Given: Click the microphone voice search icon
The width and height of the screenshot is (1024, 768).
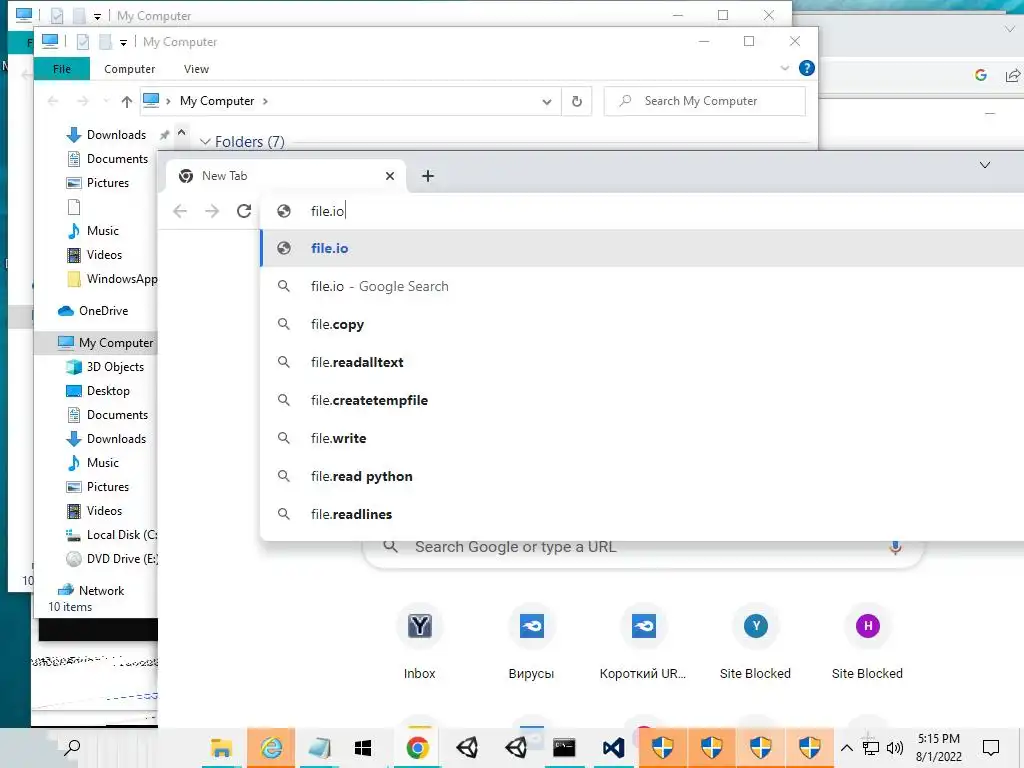Looking at the screenshot, I should pos(895,547).
